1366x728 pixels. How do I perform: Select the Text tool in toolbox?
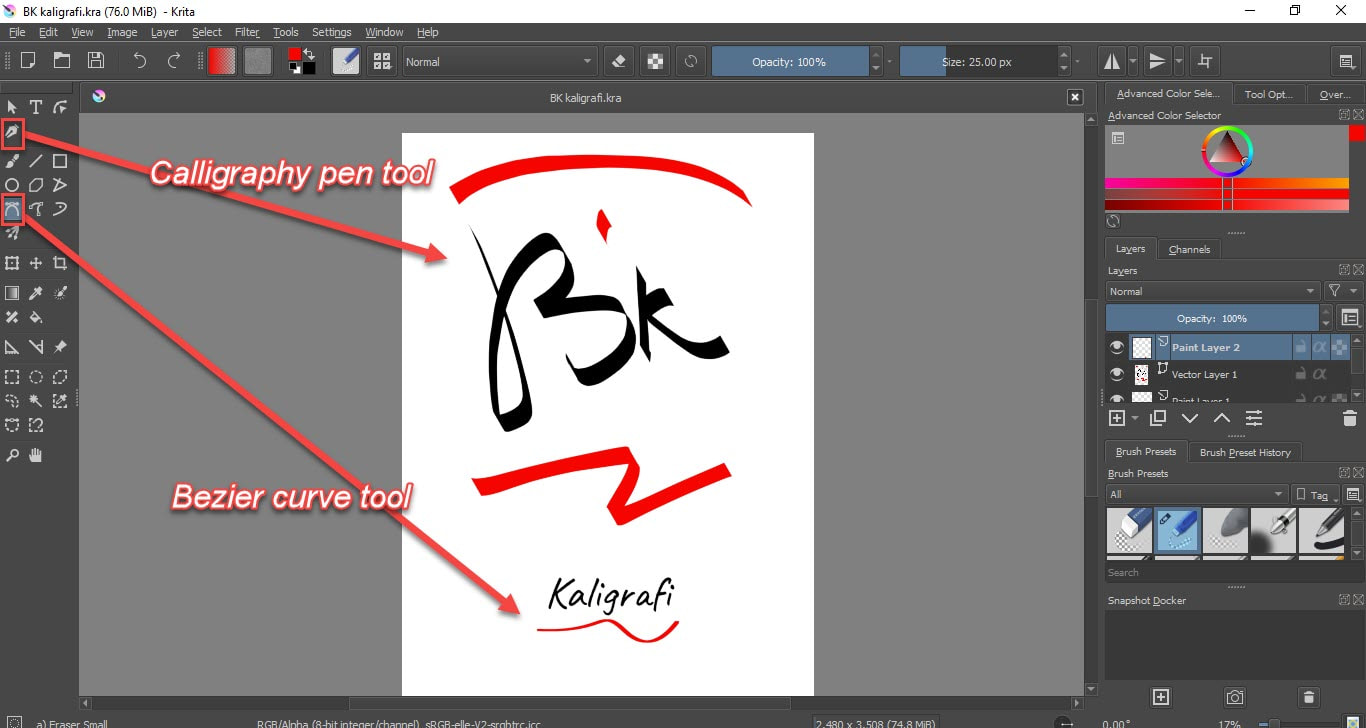(36, 107)
